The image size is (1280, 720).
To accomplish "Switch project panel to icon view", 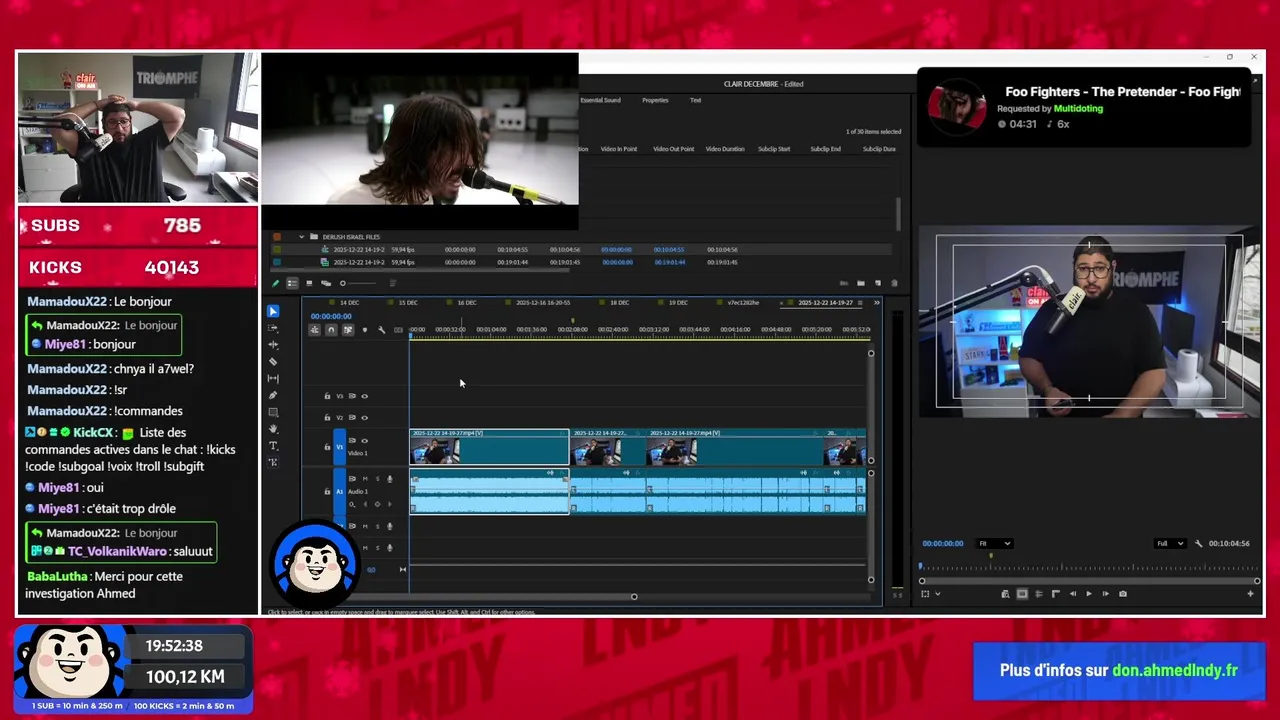I will [x=309, y=283].
